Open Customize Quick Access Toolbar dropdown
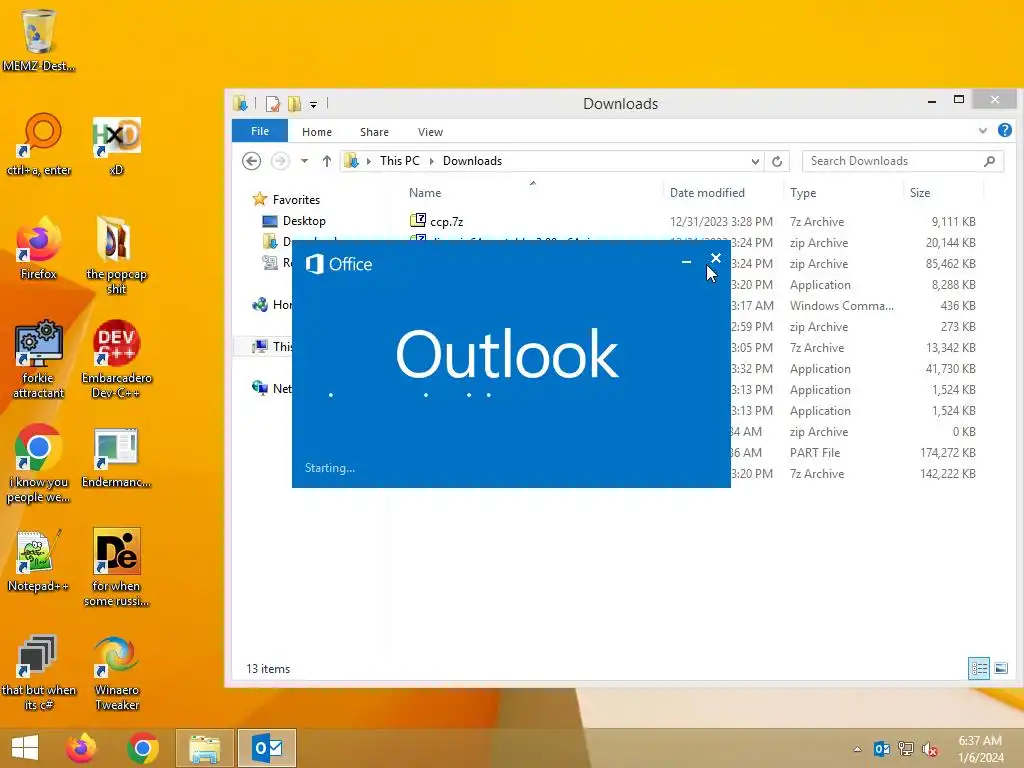Viewport: 1024px width, 768px height. (x=313, y=104)
